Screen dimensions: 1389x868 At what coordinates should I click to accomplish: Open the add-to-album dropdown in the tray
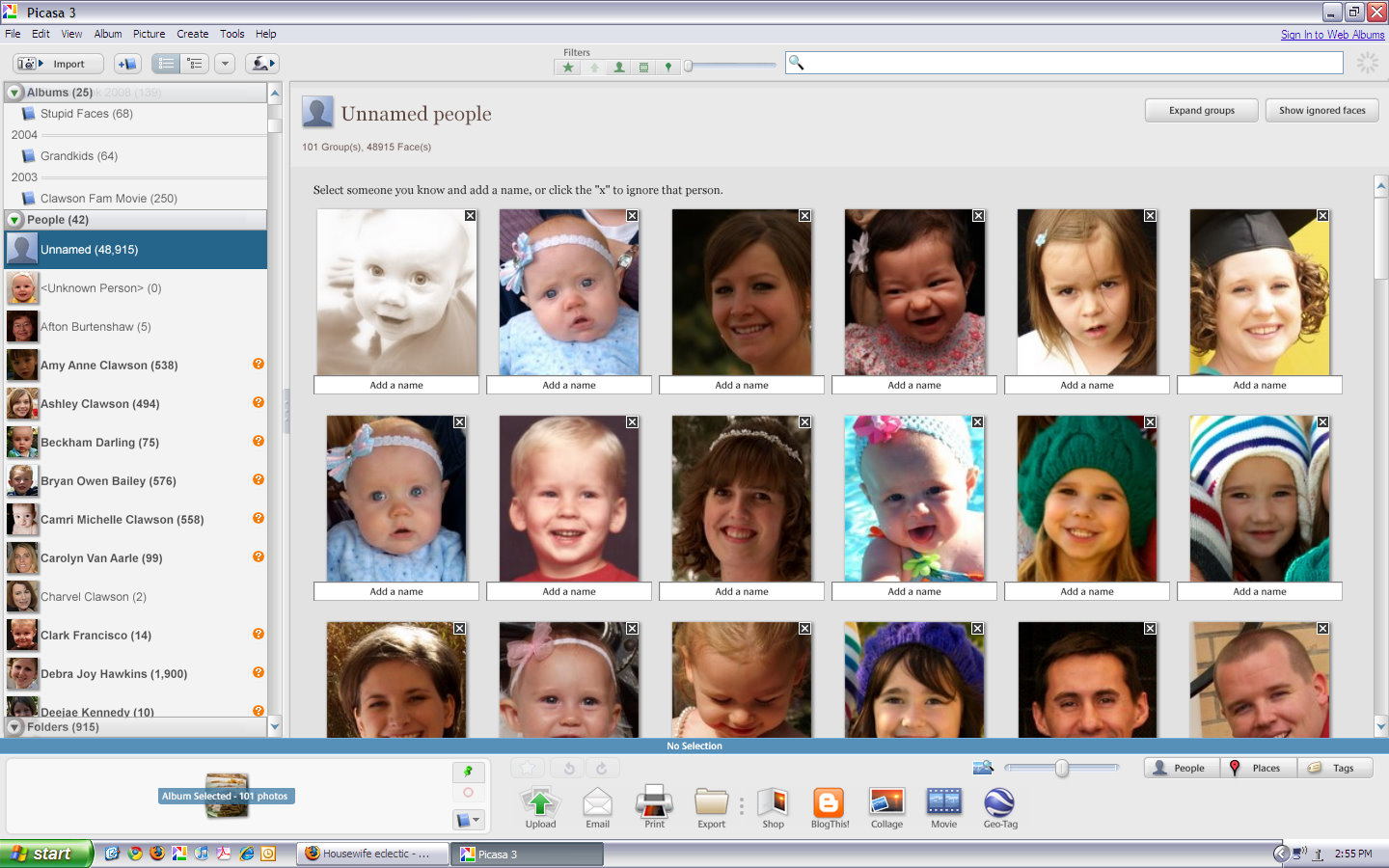tap(468, 819)
